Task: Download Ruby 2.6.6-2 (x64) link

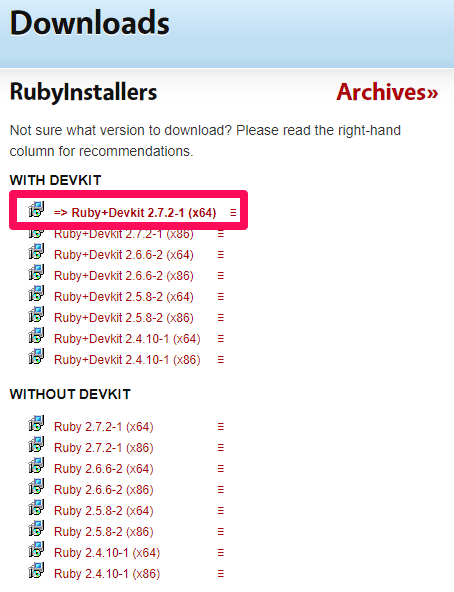Action: 104,469
